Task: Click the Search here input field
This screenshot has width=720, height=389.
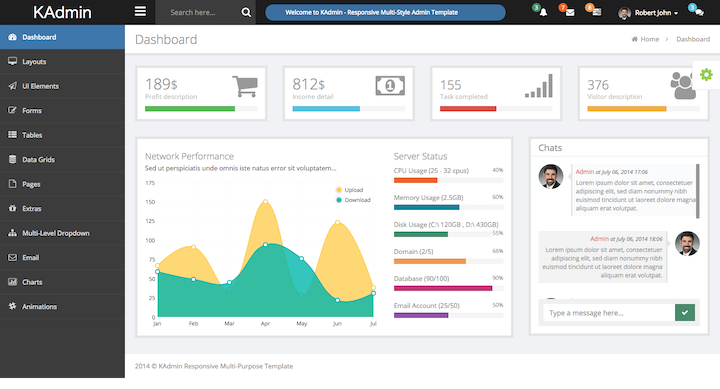Action: point(198,12)
